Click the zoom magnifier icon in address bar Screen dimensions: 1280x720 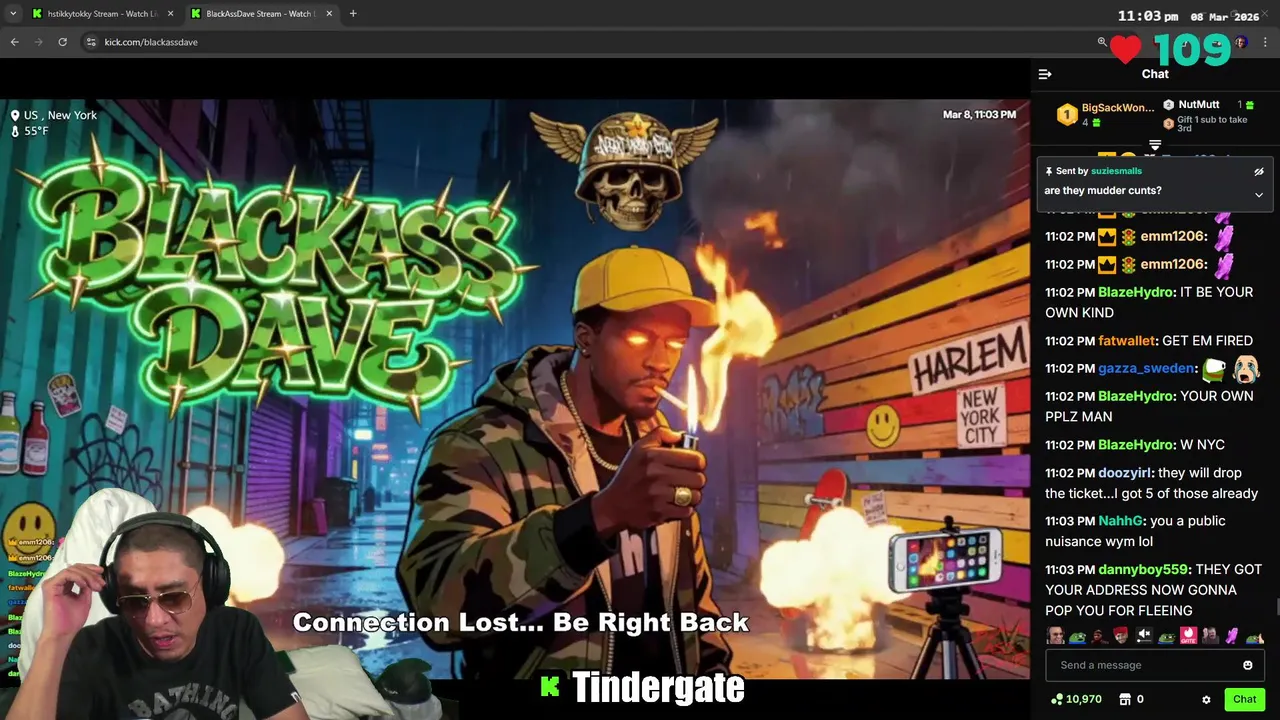(1102, 42)
